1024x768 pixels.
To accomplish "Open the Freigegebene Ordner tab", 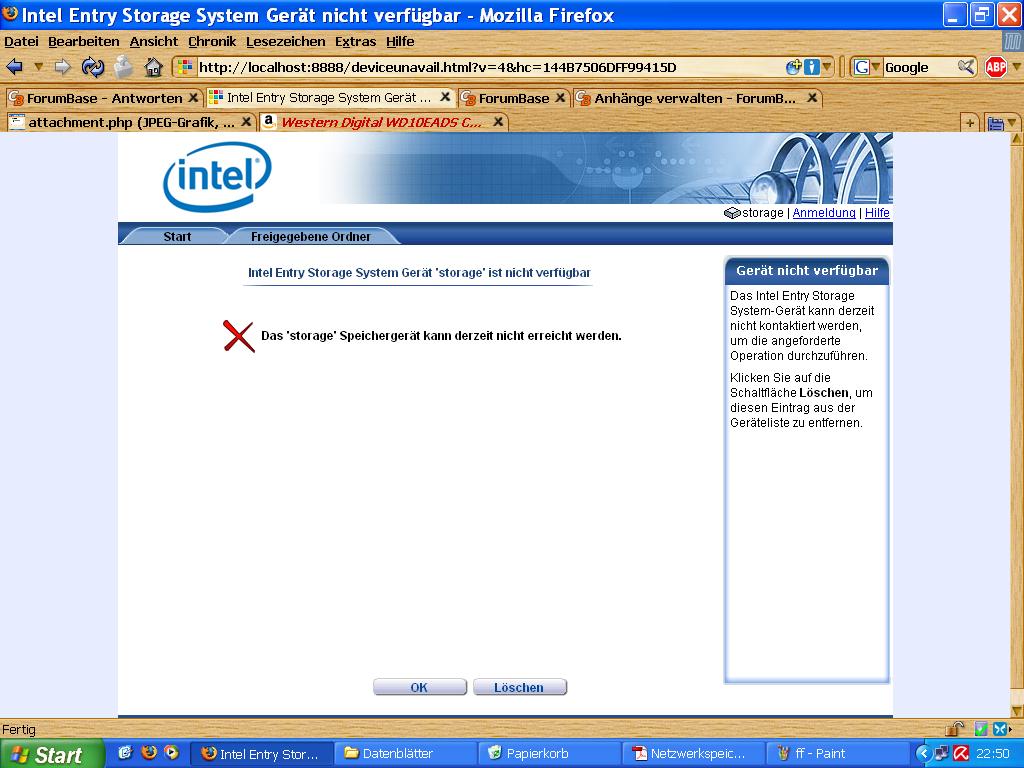I will click(x=311, y=236).
